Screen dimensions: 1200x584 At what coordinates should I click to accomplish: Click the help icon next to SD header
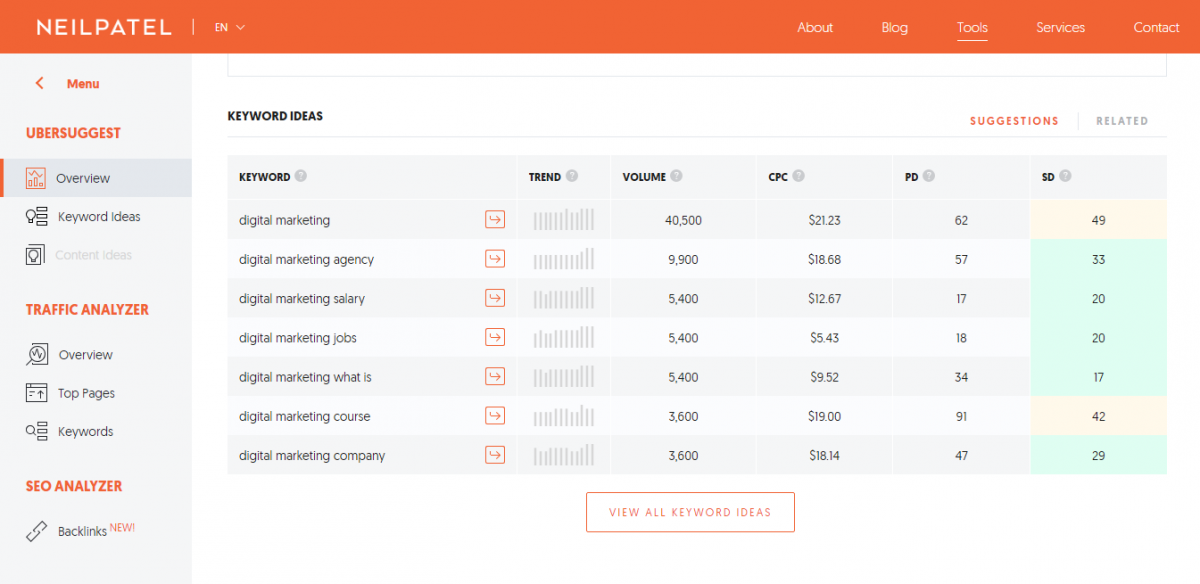[1065, 176]
